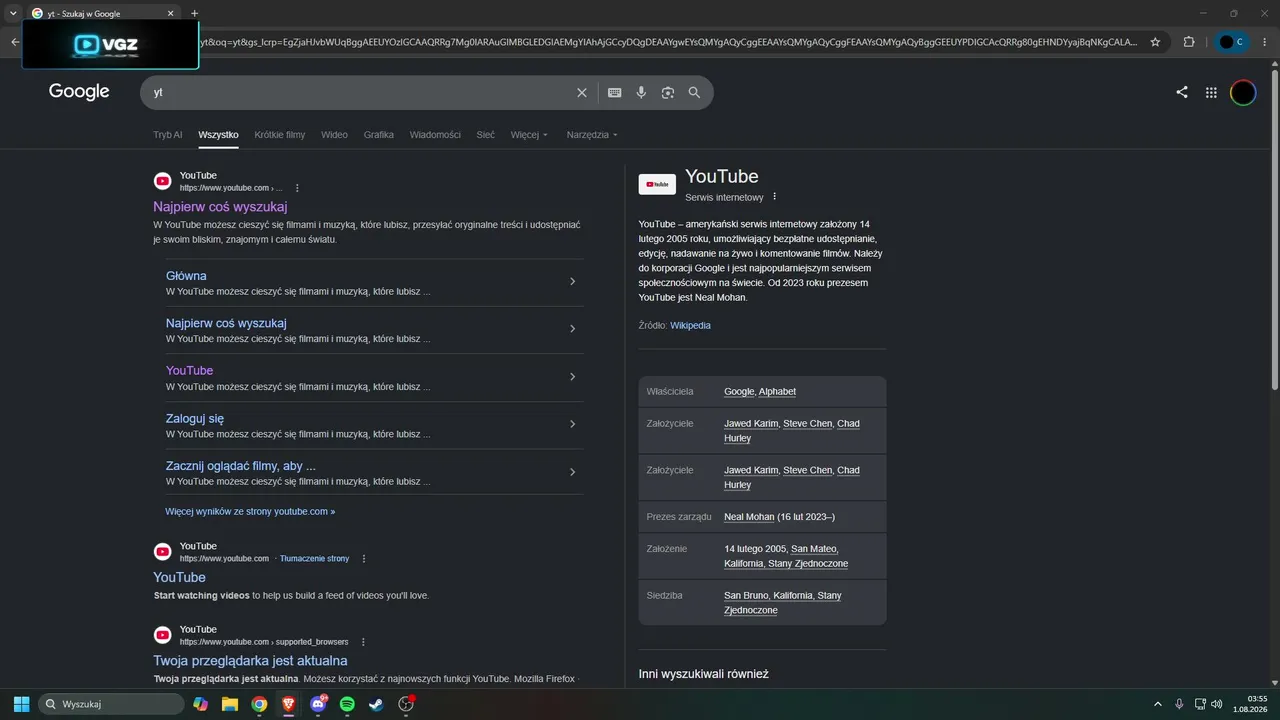Image resolution: width=1280 pixels, height=720 pixels.
Task: Open the Narzędzia tools dropdown
Action: [592, 135]
